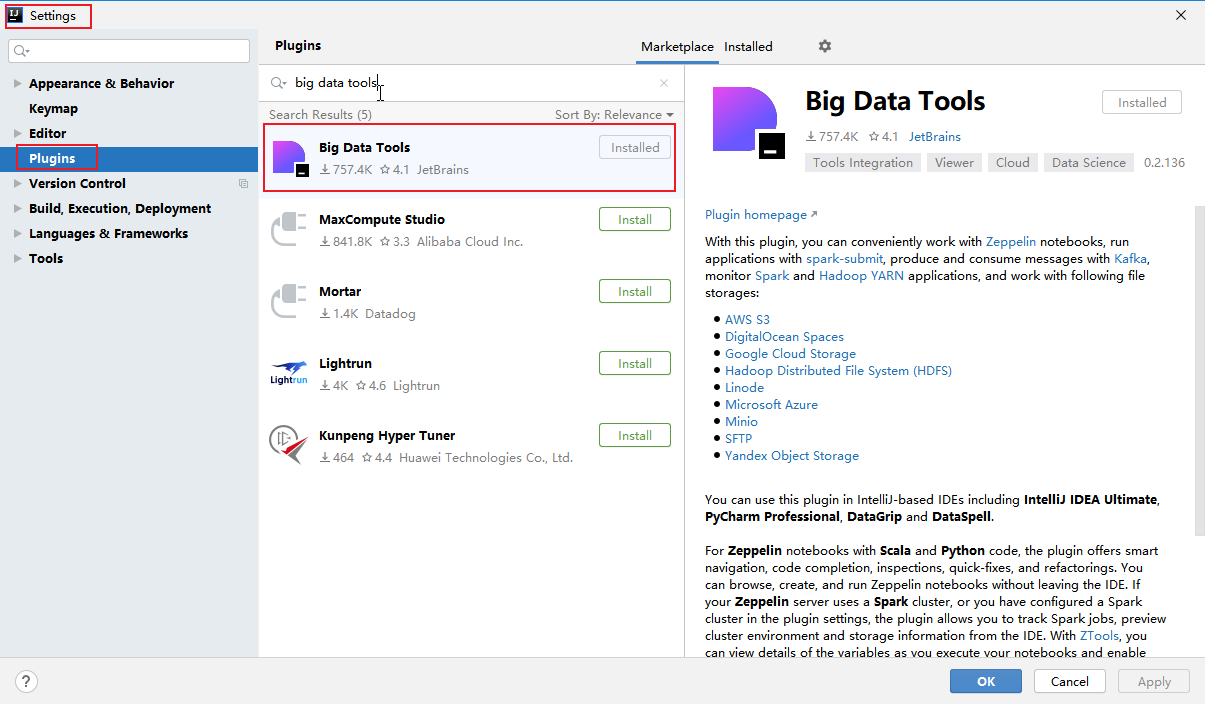The image size is (1205, 704).
Task: Click the Data Science tag
Action: pos(1089,163)
